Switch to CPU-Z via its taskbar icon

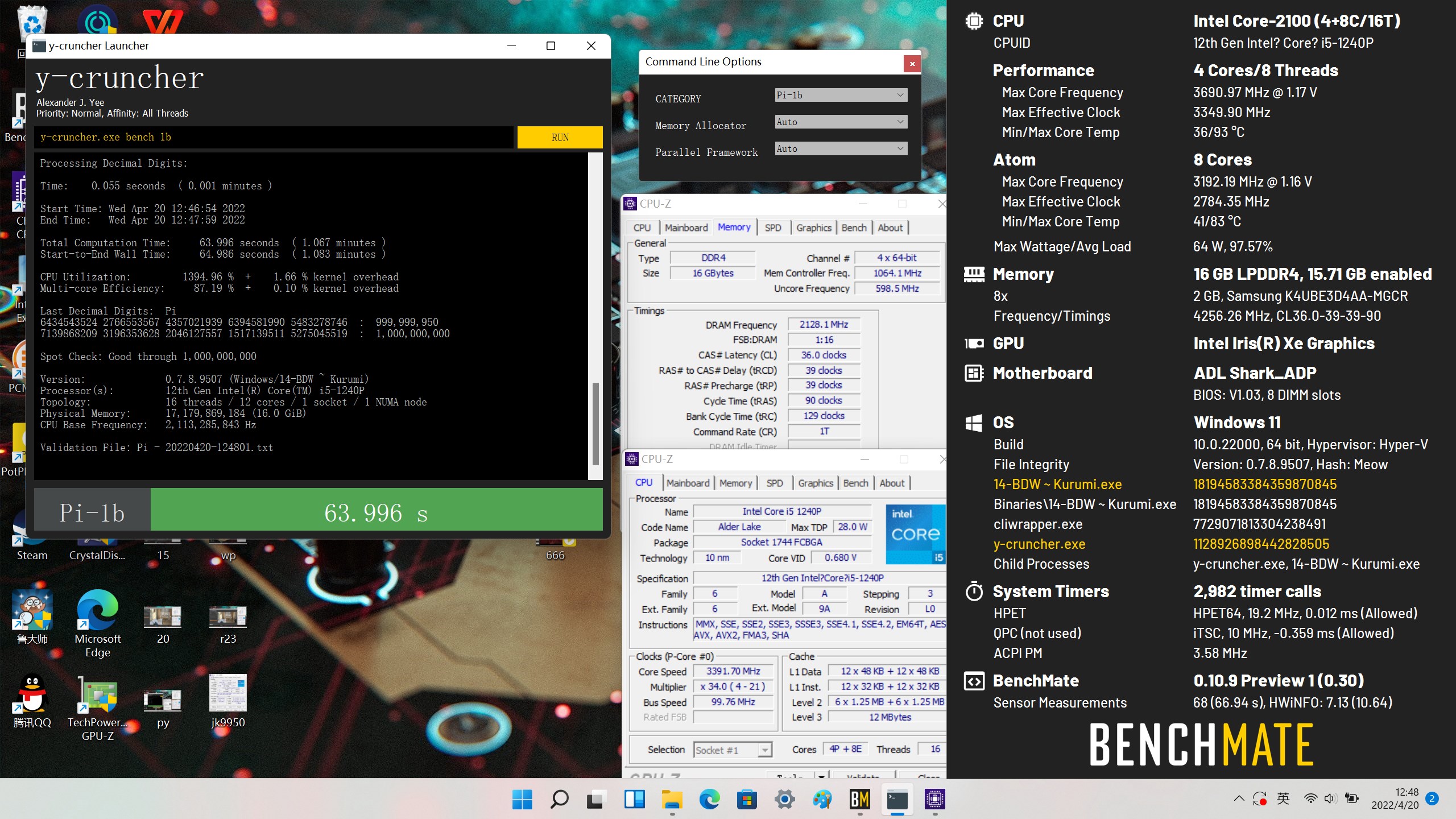point(934,799)
